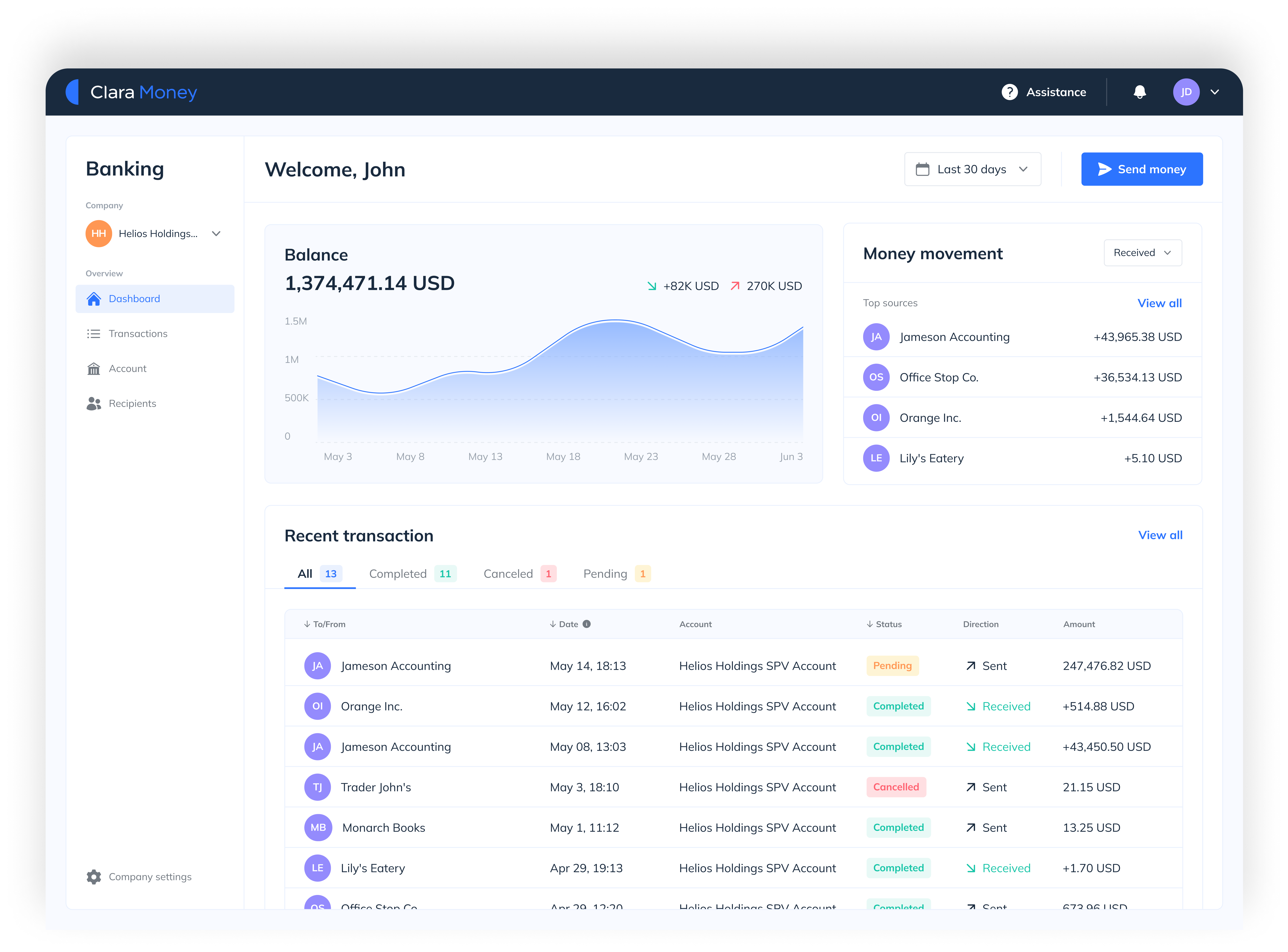Click the Assistance question mark icon
This screenshot has width=1288, height=952.
pos(1009,92)
